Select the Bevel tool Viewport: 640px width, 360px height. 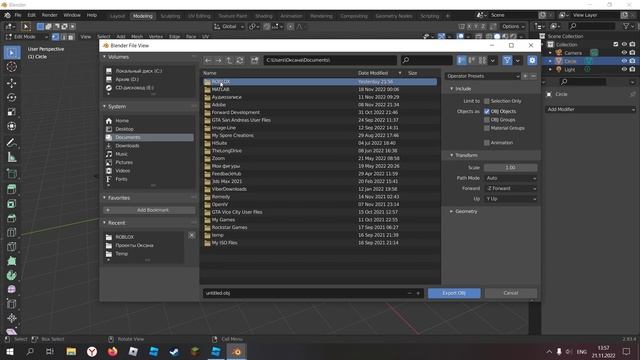coord(12,218)
